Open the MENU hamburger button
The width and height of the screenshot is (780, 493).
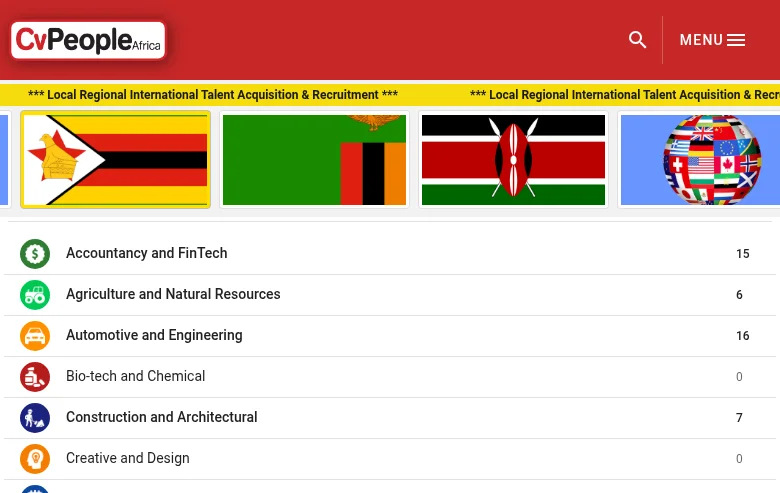click(712, 40)
